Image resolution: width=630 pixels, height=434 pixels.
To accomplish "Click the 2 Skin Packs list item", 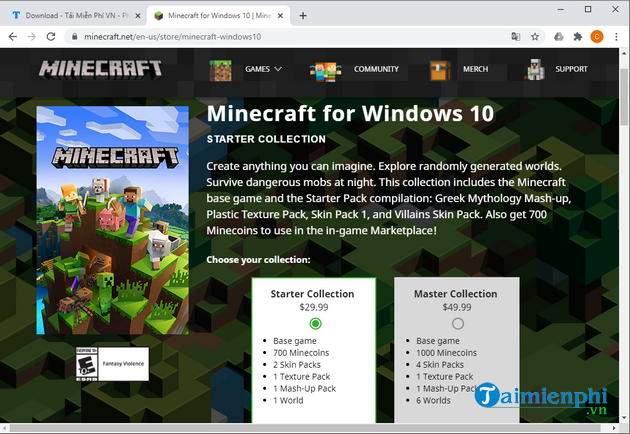I will click(x=297, y=365).
